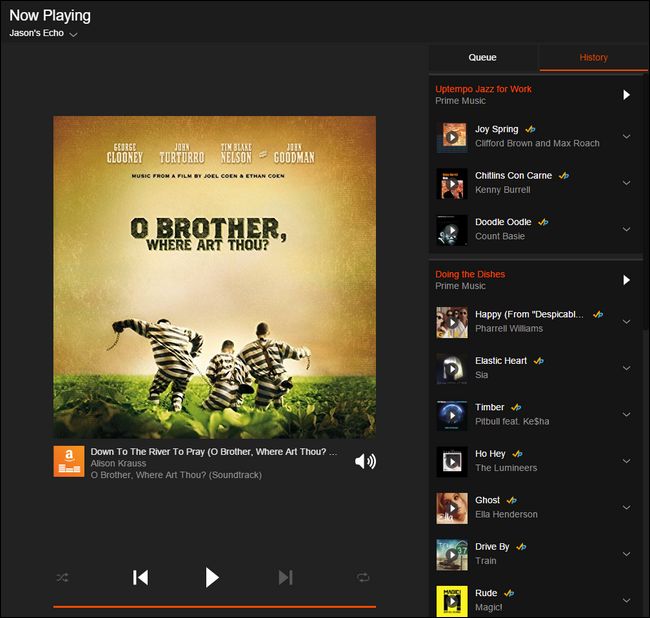Viewport: 650px width, 618px height.
Task: Skip to the next track
Action: [x=286, y=577]
